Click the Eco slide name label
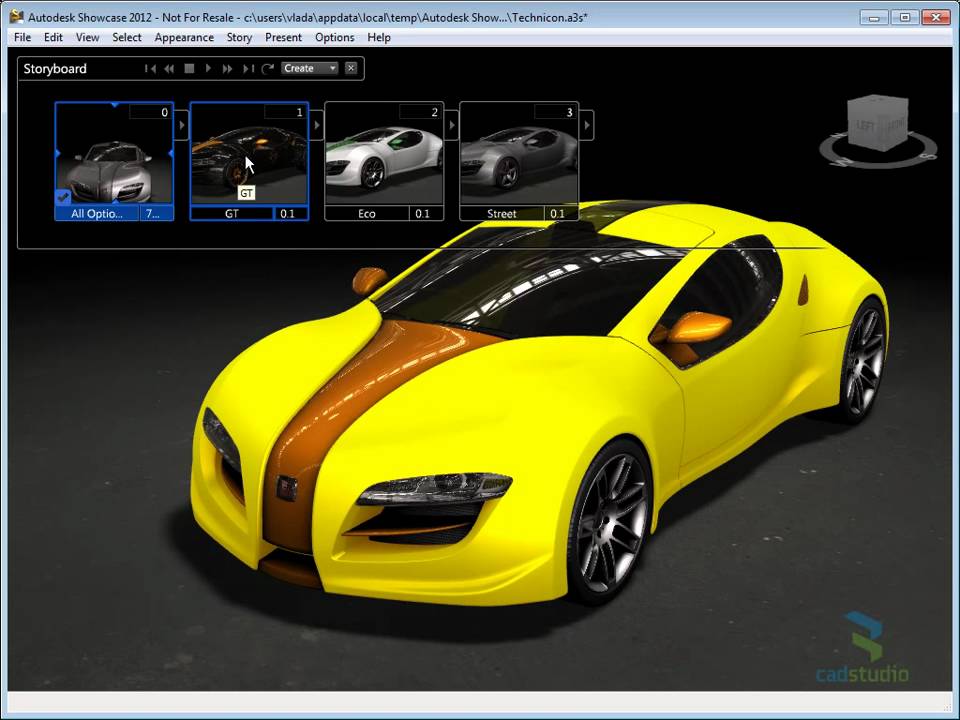The width and height of the screenshot is (960, 720). (367, 214)
